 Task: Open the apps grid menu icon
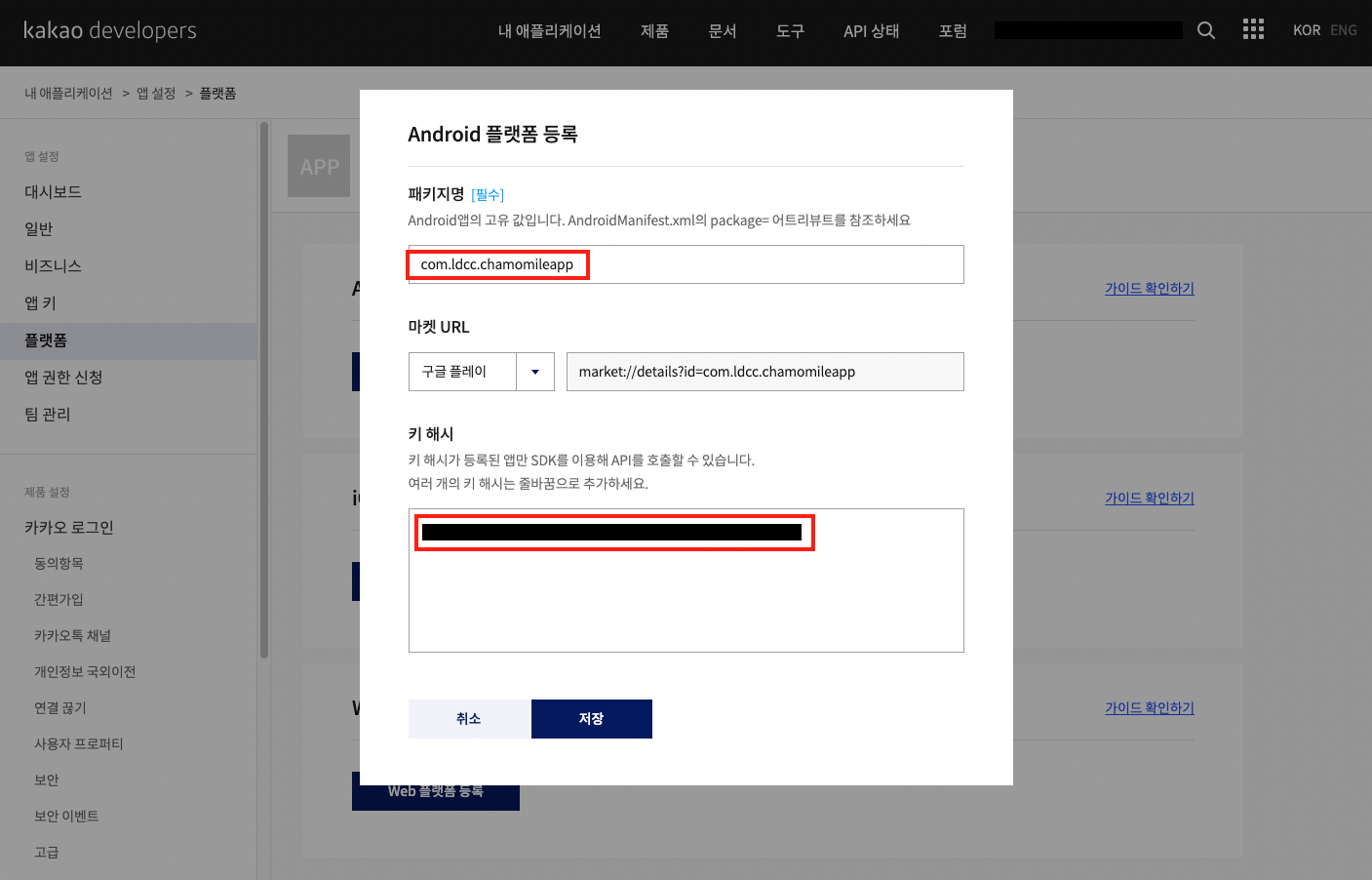1253,30
